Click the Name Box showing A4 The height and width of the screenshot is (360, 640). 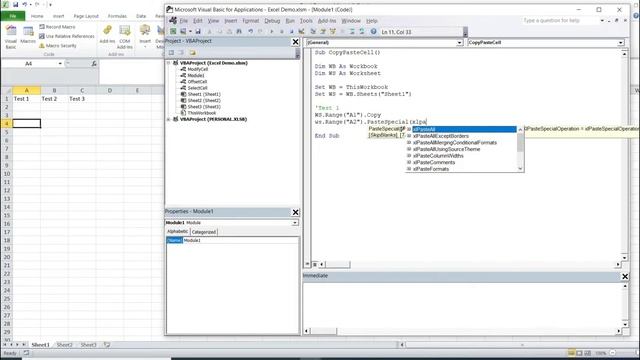click(x=29, y=64)
